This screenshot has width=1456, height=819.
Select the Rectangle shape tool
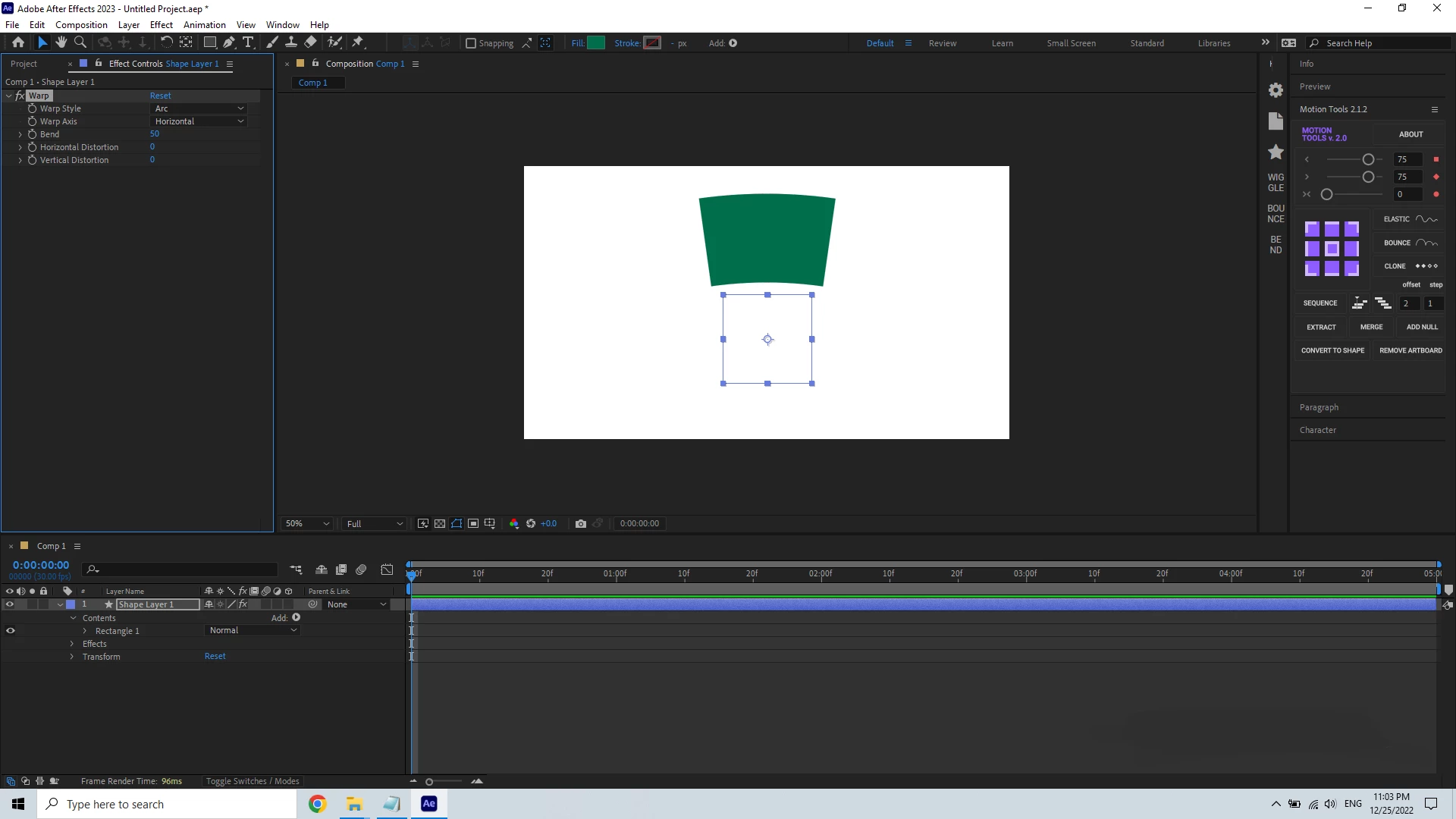210,42
